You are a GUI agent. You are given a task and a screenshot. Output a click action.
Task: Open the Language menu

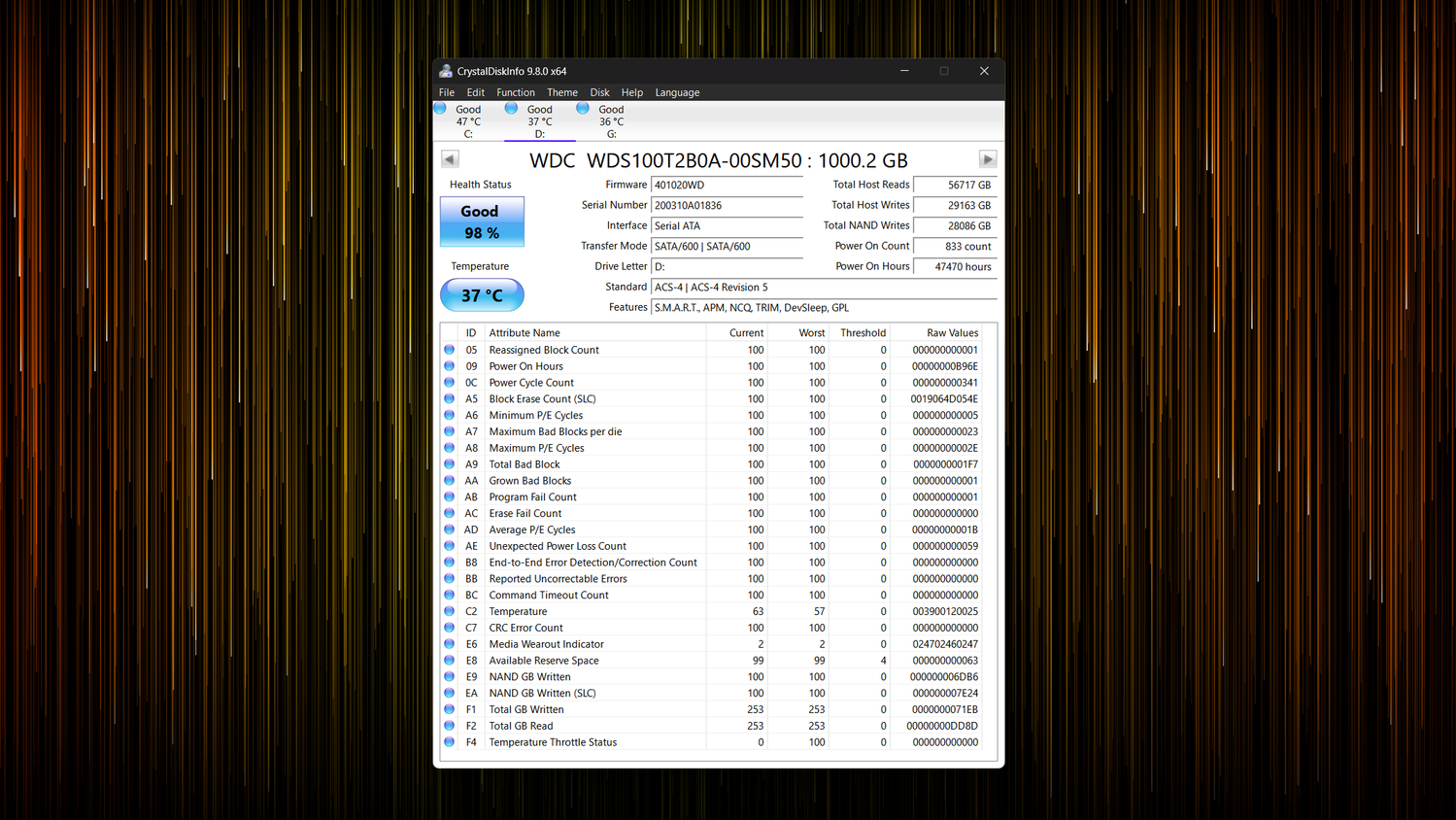coord(677,92)
